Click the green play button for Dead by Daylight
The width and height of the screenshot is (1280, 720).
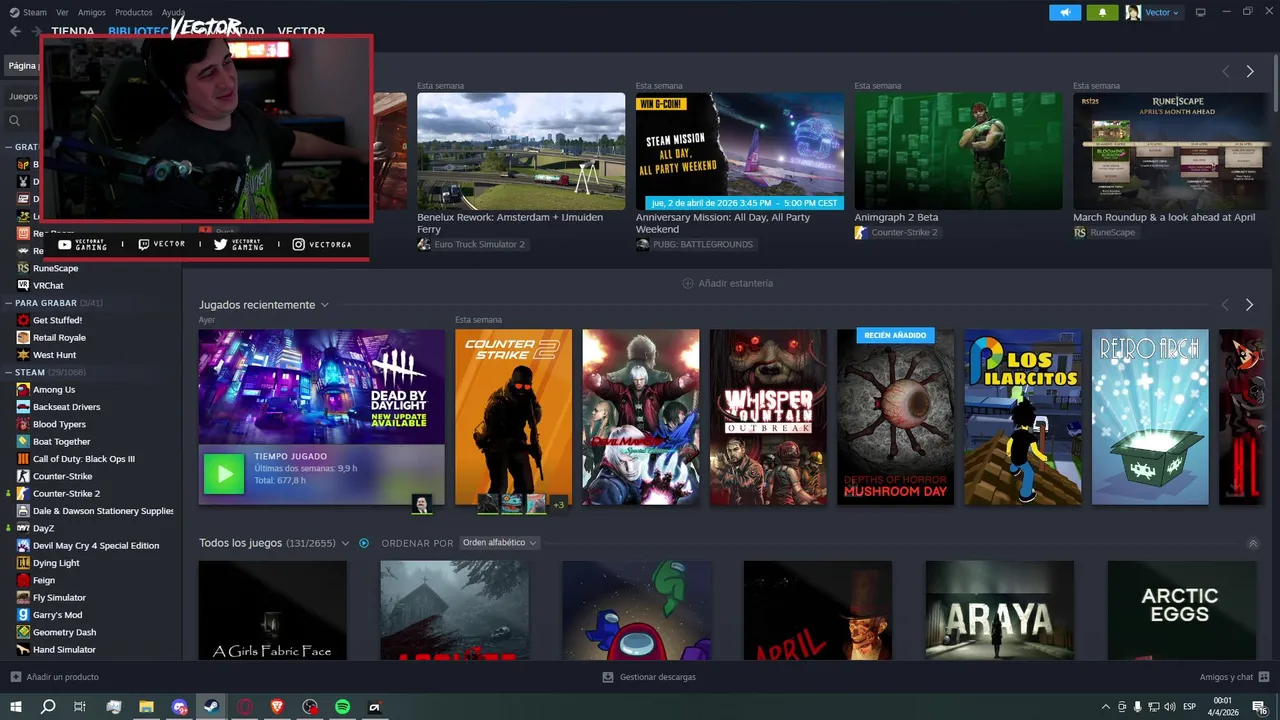(x=223, y=474)
